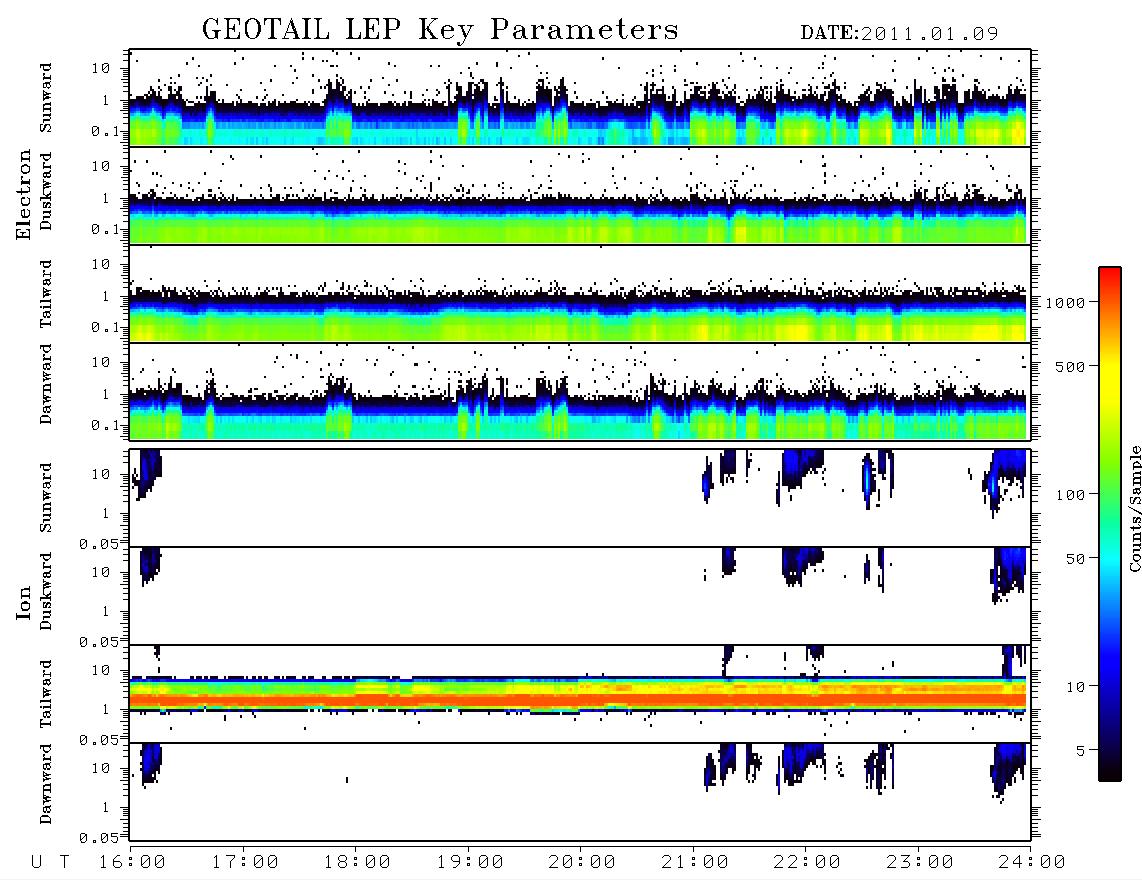Click the rainbow Counts/Sample color scale bar
Viewport: 1142px width, 880px height.
[x=1110, y=525]
